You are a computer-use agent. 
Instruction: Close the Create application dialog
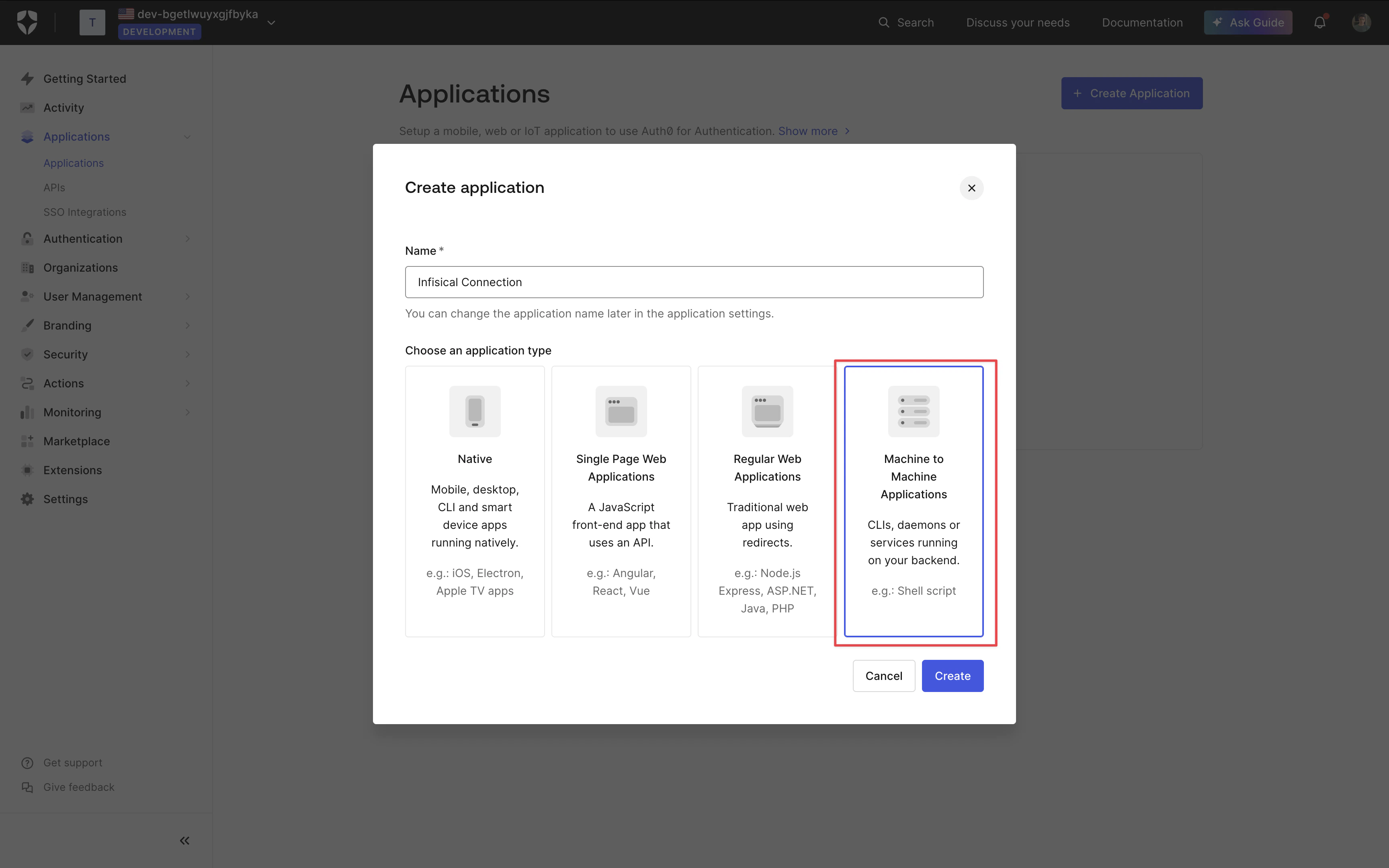point(971,188)
